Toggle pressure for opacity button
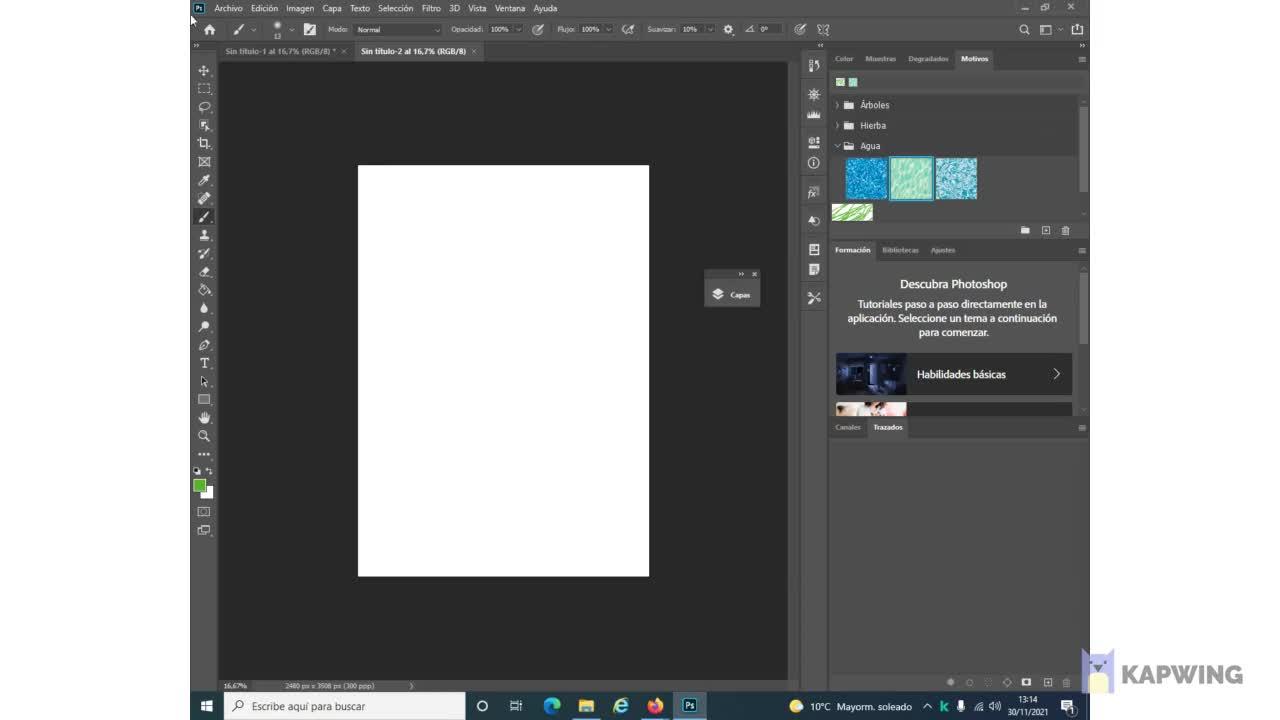 (x=538, y=30)
